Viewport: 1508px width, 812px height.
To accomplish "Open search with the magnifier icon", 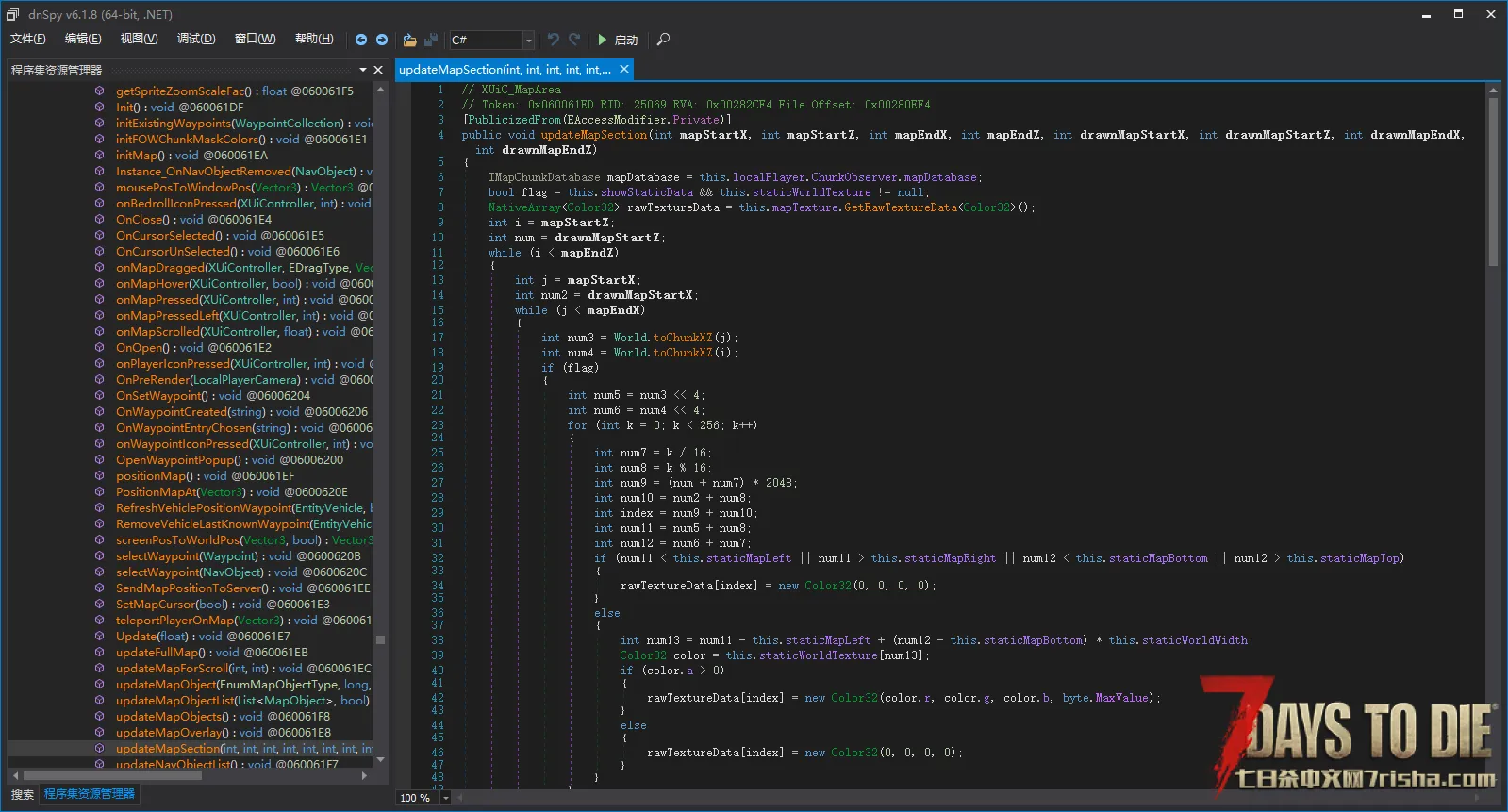I will tap(664, 40).
